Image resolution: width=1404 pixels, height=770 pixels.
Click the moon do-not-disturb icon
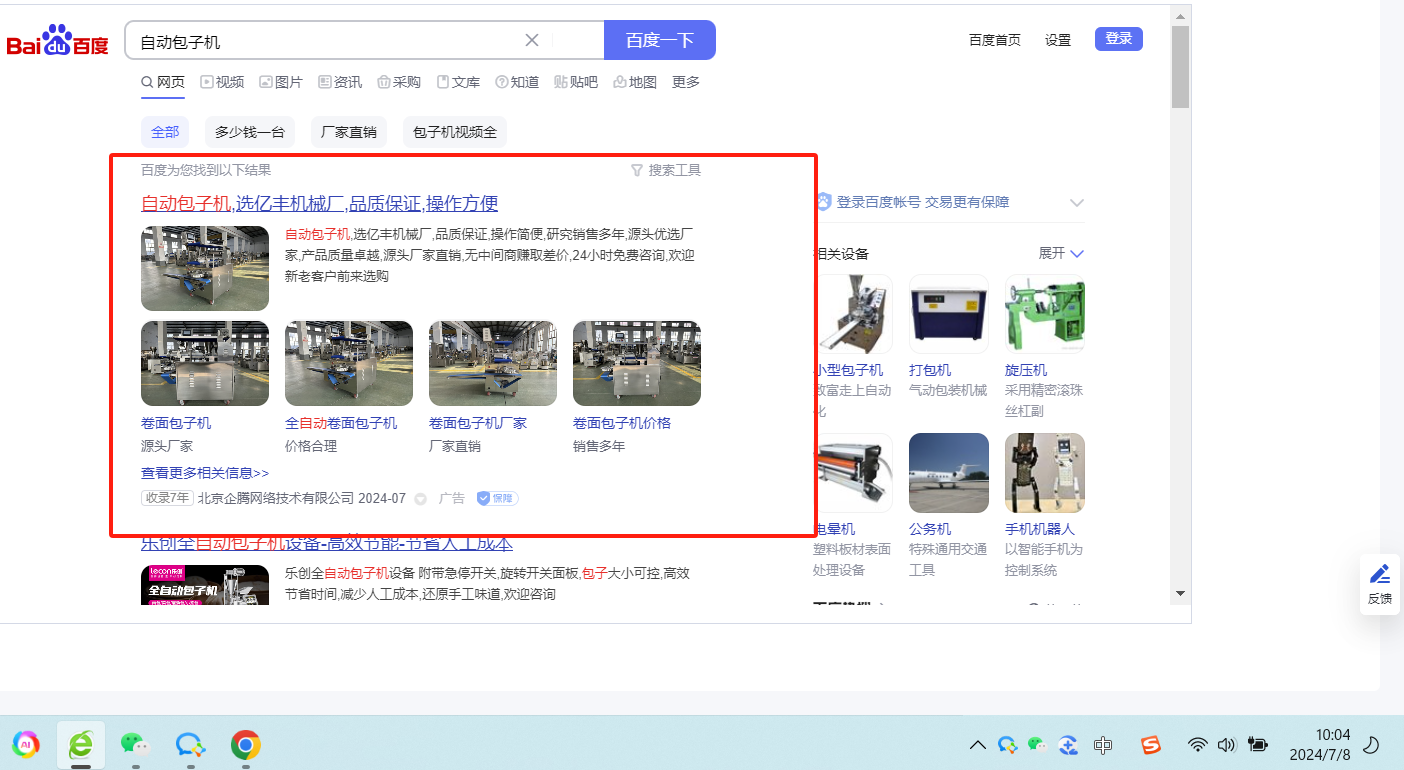[1371, 744]
